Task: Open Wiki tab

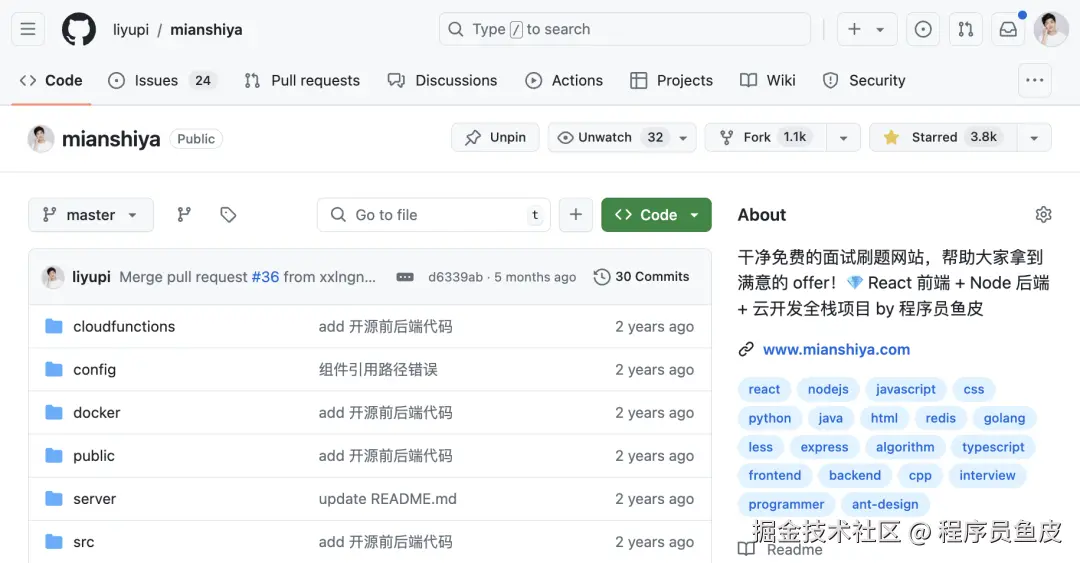Action: pyautogui.click(x=767, y=81)
